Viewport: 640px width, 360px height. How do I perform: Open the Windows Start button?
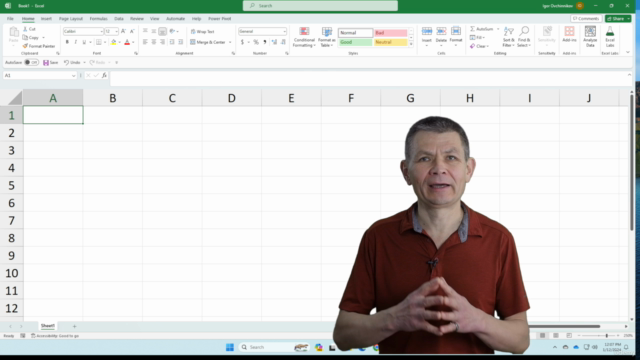[230, 347]
